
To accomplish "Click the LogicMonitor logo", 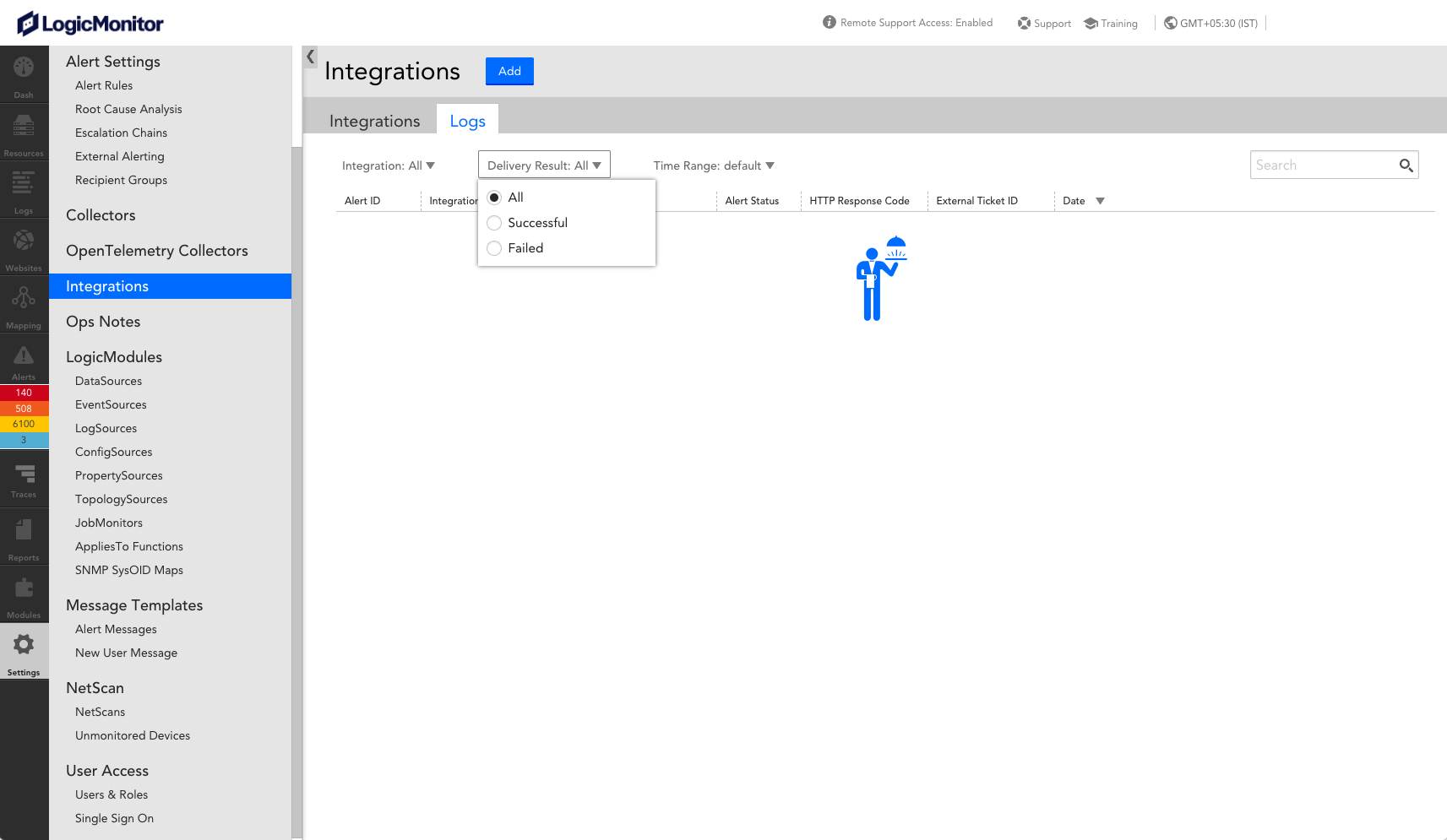I will 90,24.
